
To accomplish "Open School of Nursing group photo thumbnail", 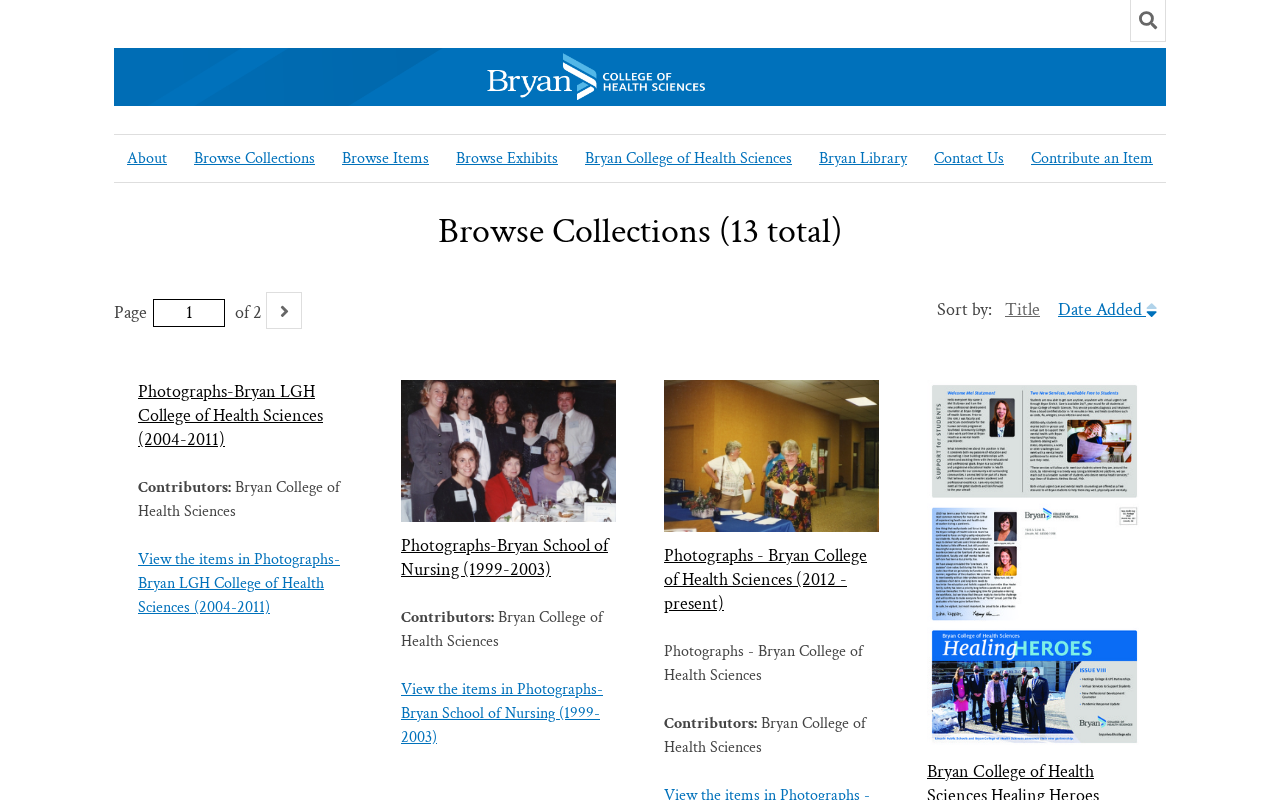I will pyautogui.click(x=508, y=451).
